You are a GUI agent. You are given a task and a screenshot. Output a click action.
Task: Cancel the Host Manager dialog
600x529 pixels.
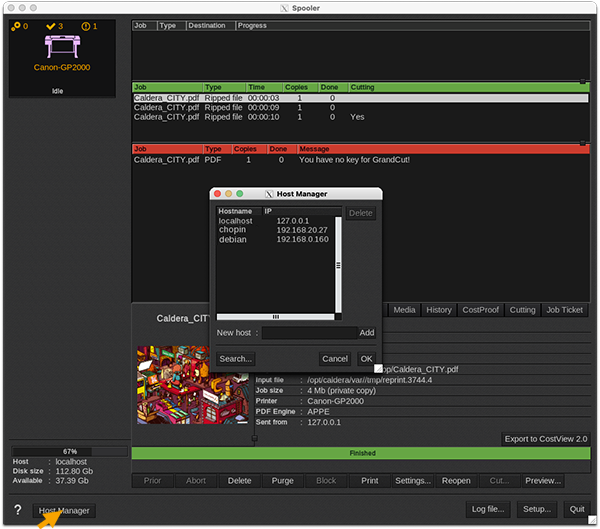pyautogui.click(x=335, y=359)
